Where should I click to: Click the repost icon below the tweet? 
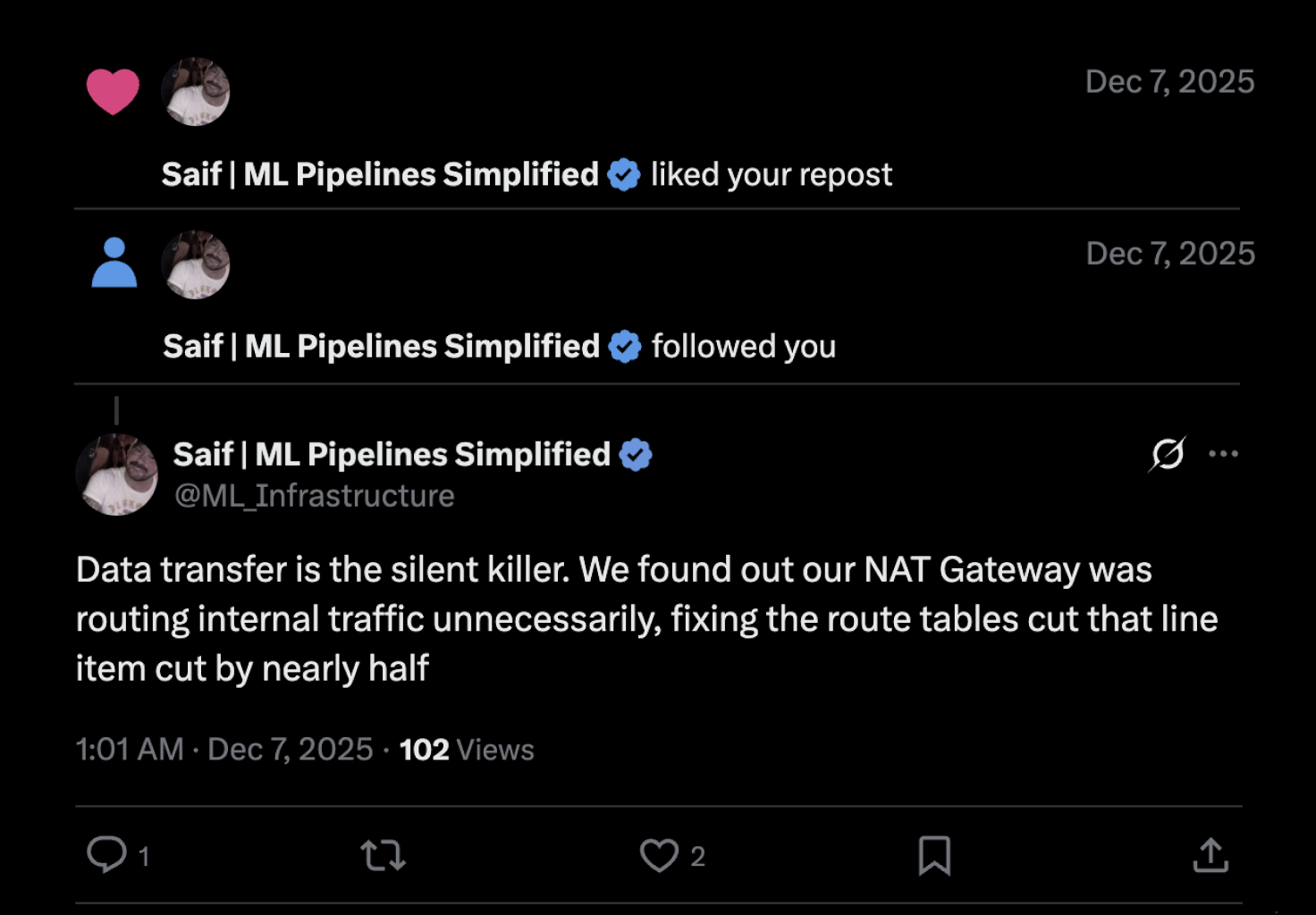click(x=383, y=855)
